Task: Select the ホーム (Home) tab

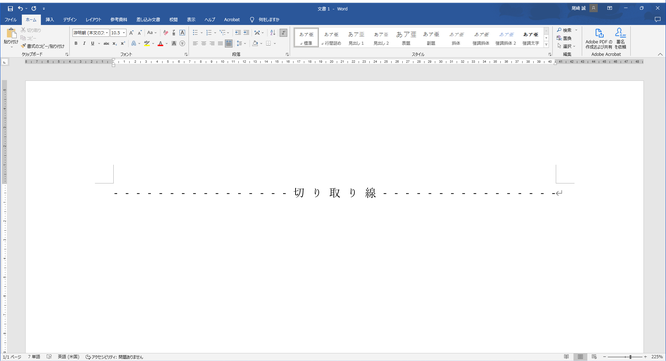Action: [31, 20]
